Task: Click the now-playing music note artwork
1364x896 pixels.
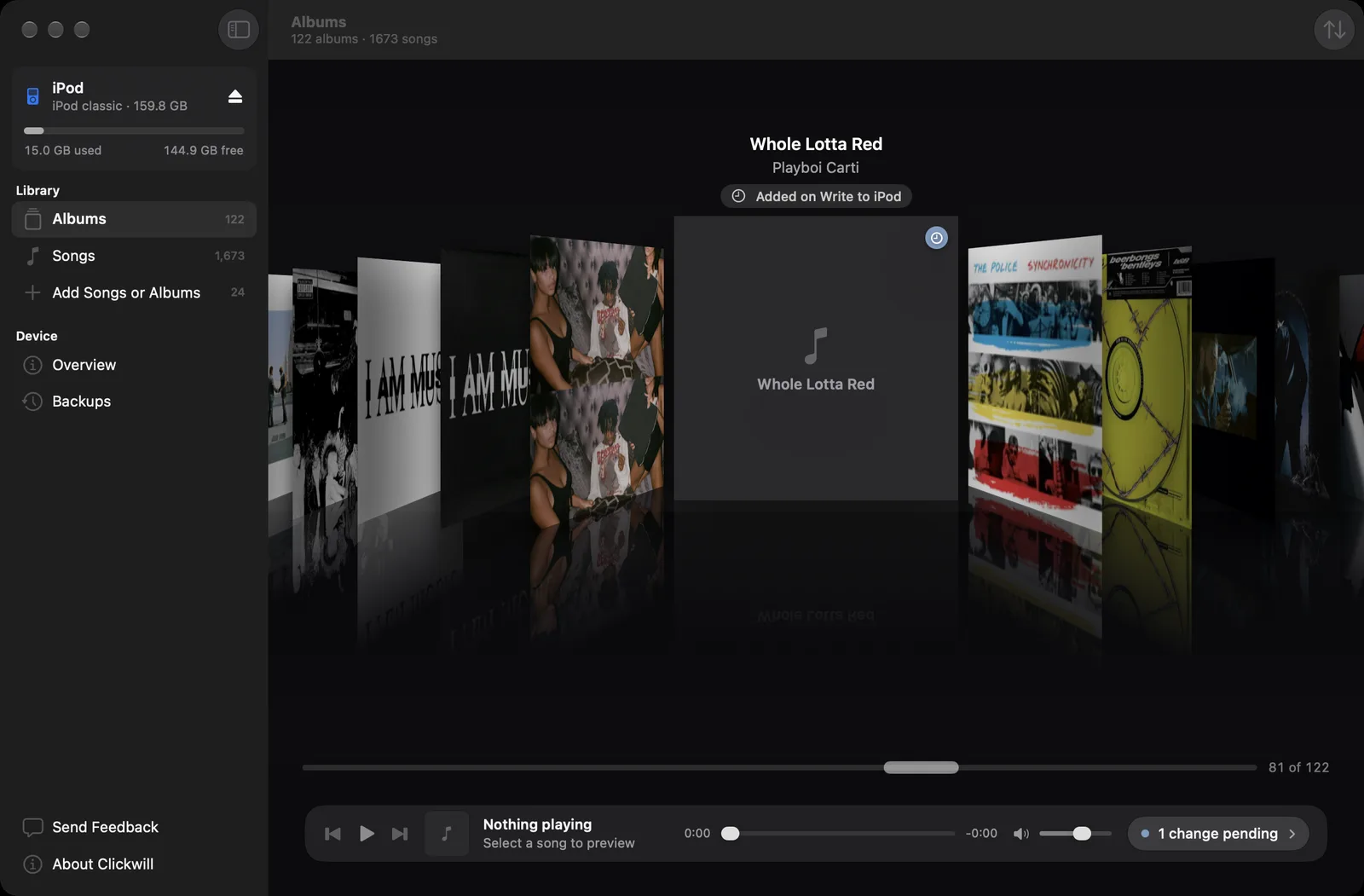Action: 447,834
